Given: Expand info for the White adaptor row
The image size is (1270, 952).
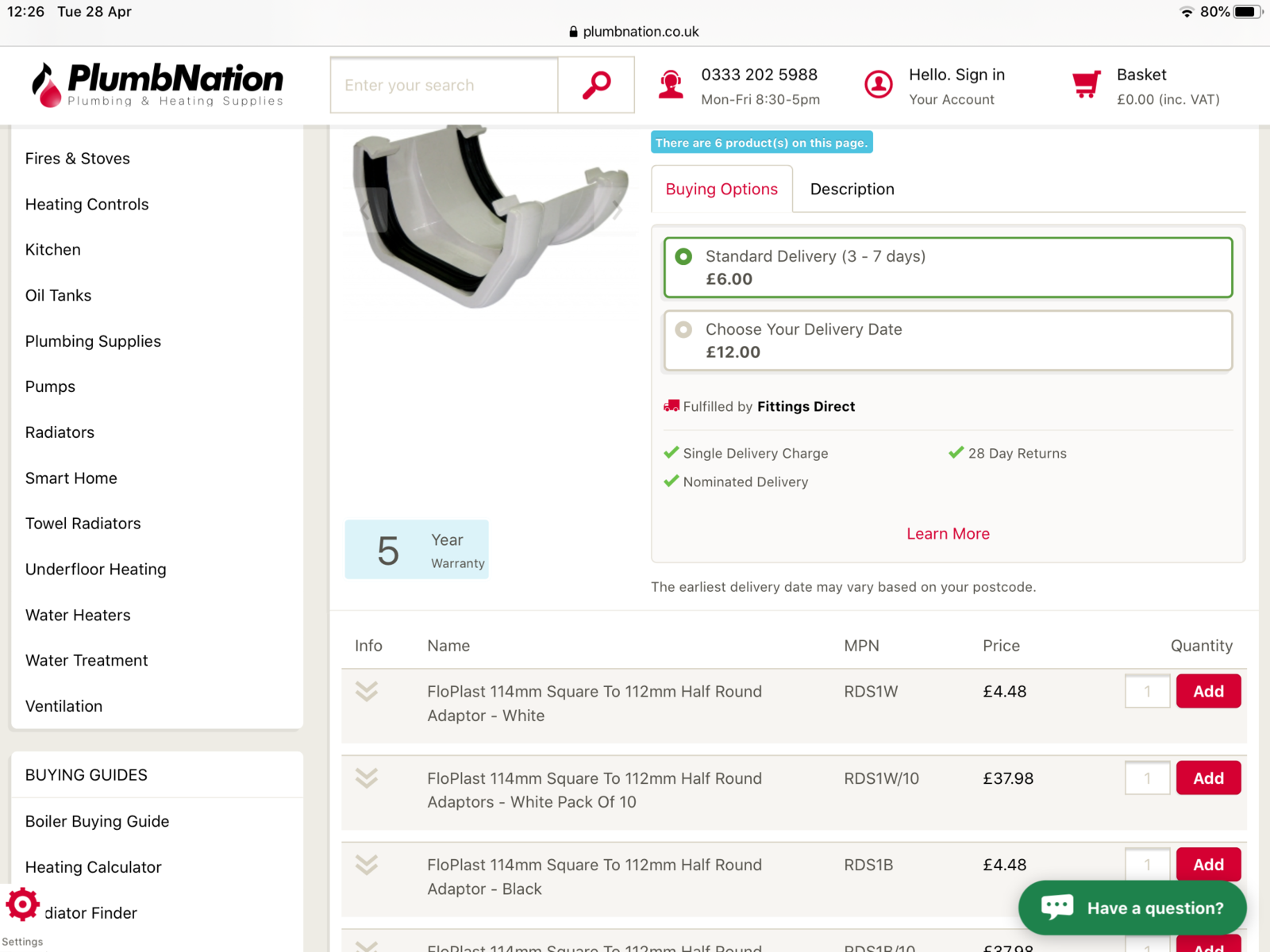Looking at the screenshot, I should tap(367, 691).
